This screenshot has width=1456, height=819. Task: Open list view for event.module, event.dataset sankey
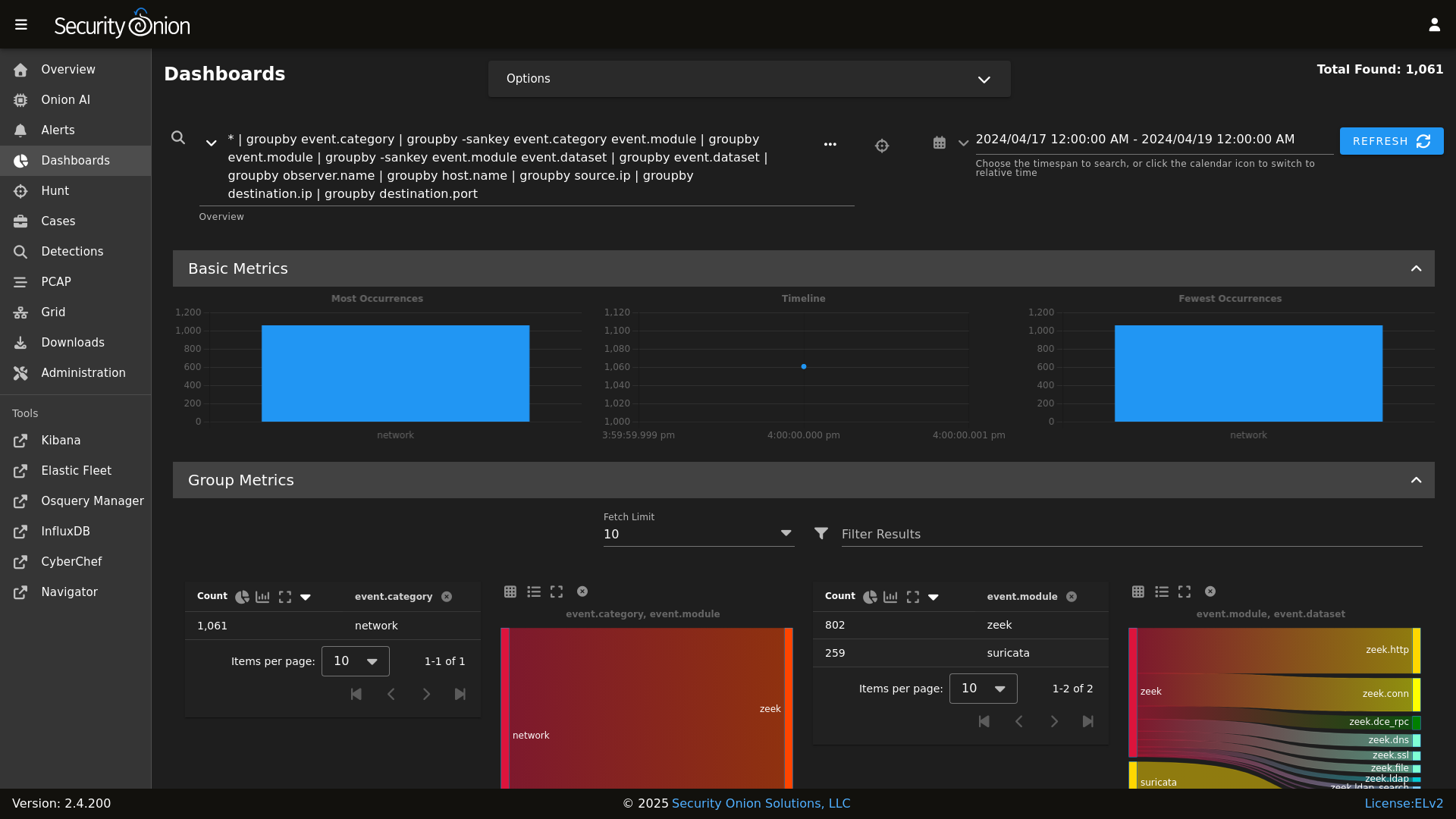pyautogui.click(x=1163, y=591)
